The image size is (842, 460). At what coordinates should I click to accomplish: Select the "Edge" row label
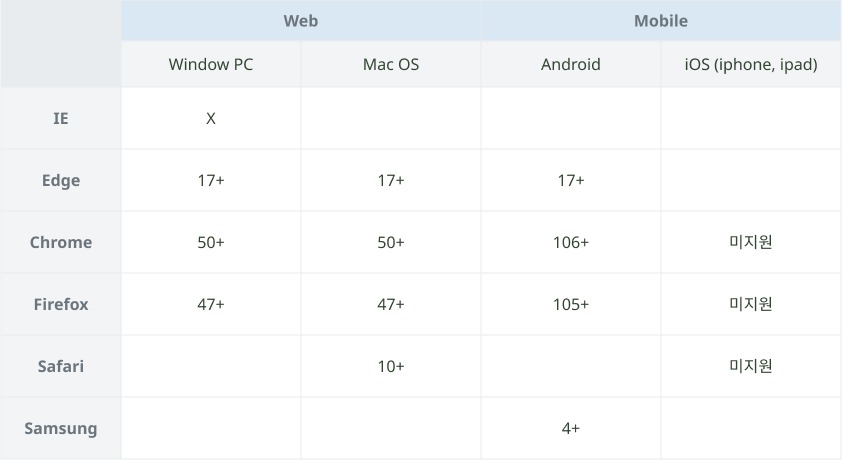[61, 181]
